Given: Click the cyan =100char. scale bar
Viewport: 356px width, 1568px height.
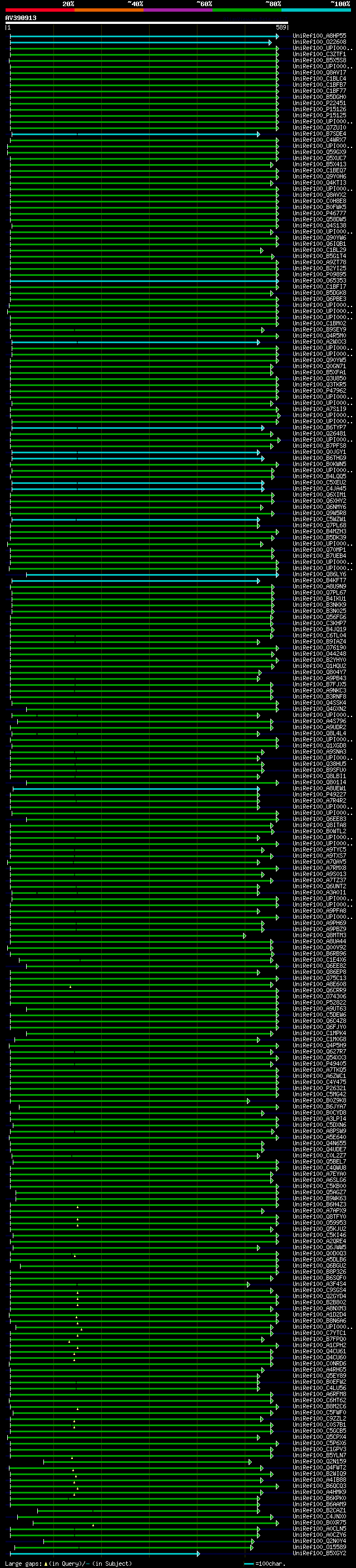Looking at the screenshot, I should click(248, 1564).
